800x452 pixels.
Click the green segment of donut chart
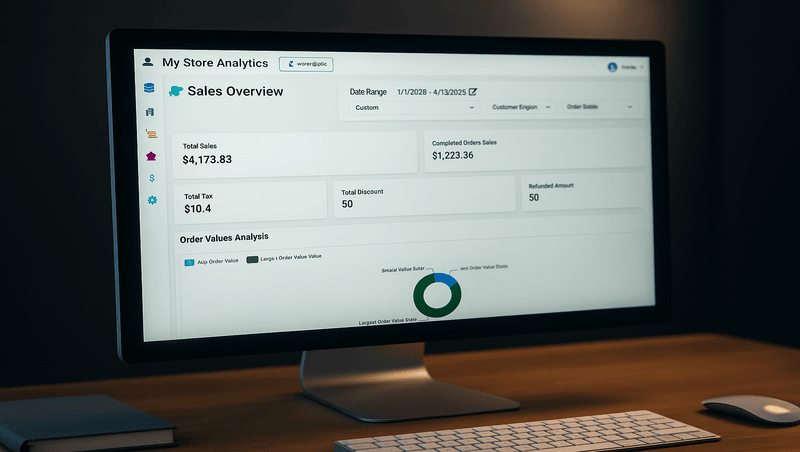coord(421,302)
